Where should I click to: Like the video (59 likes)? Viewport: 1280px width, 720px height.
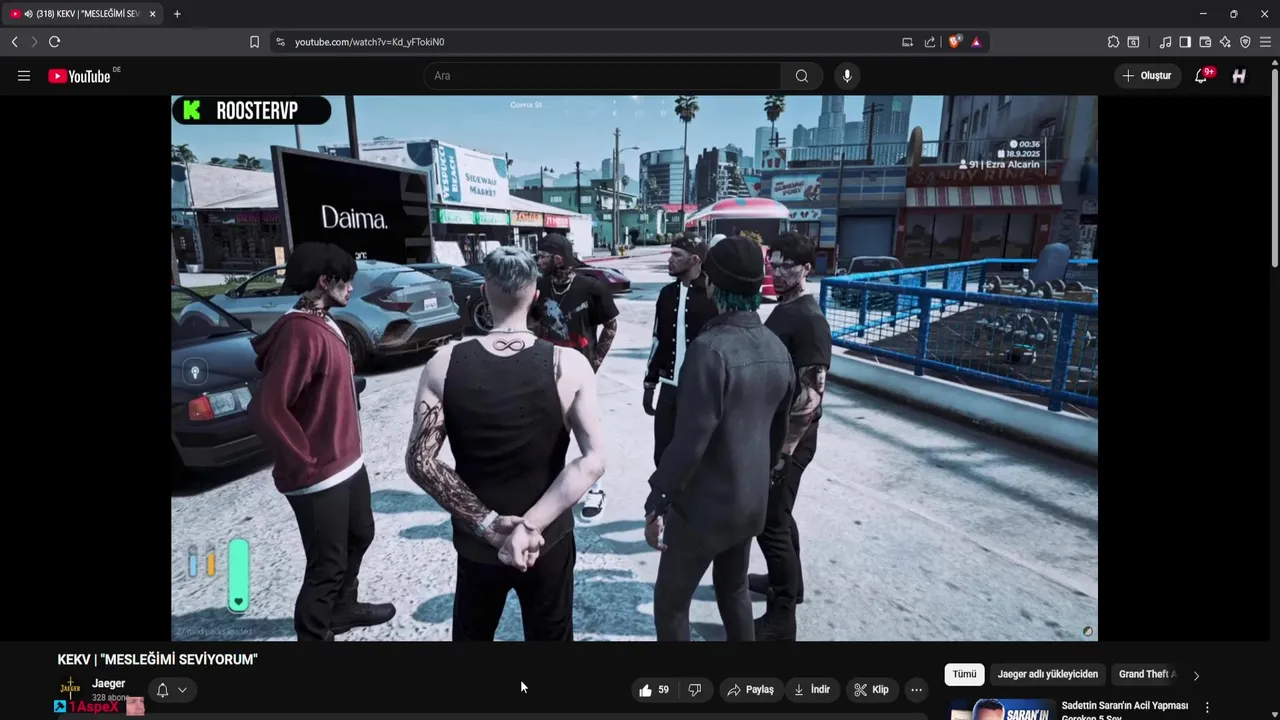coord(654,690)
